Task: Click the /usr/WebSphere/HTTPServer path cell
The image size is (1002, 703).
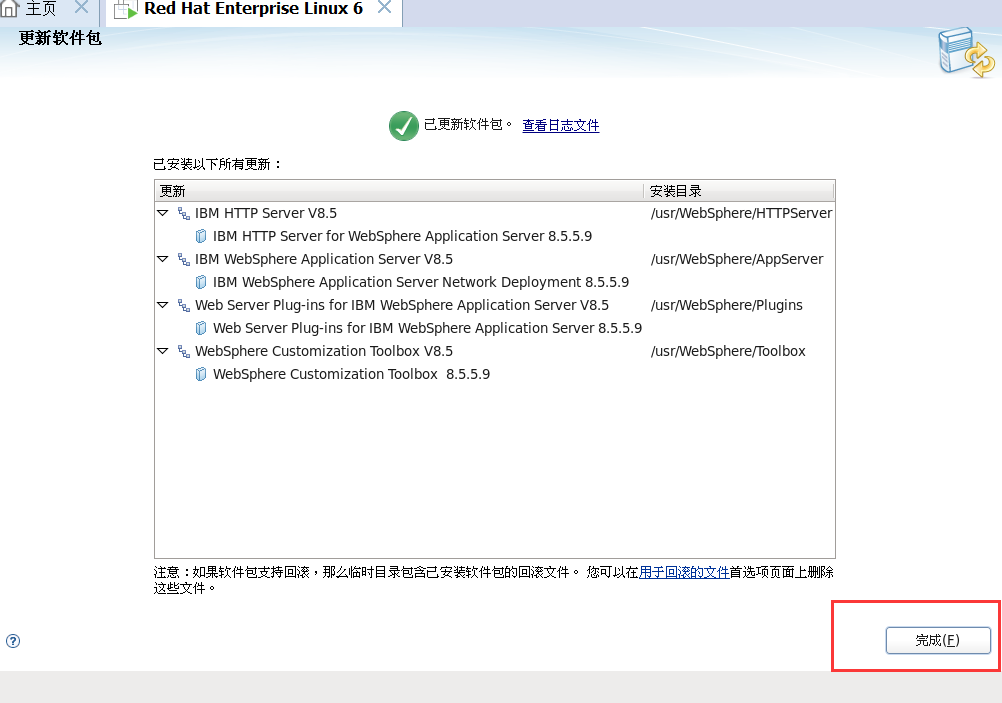Action: (x=741, y=213)
